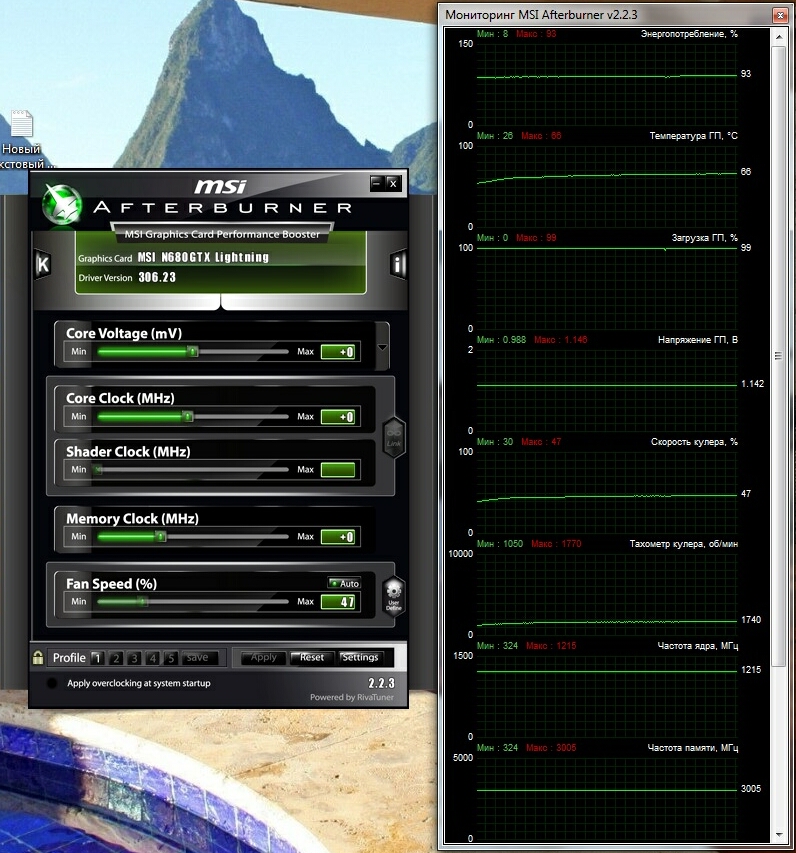Click the Powered by RivaTuner text
796x853 pixels.
pos(351,697)
